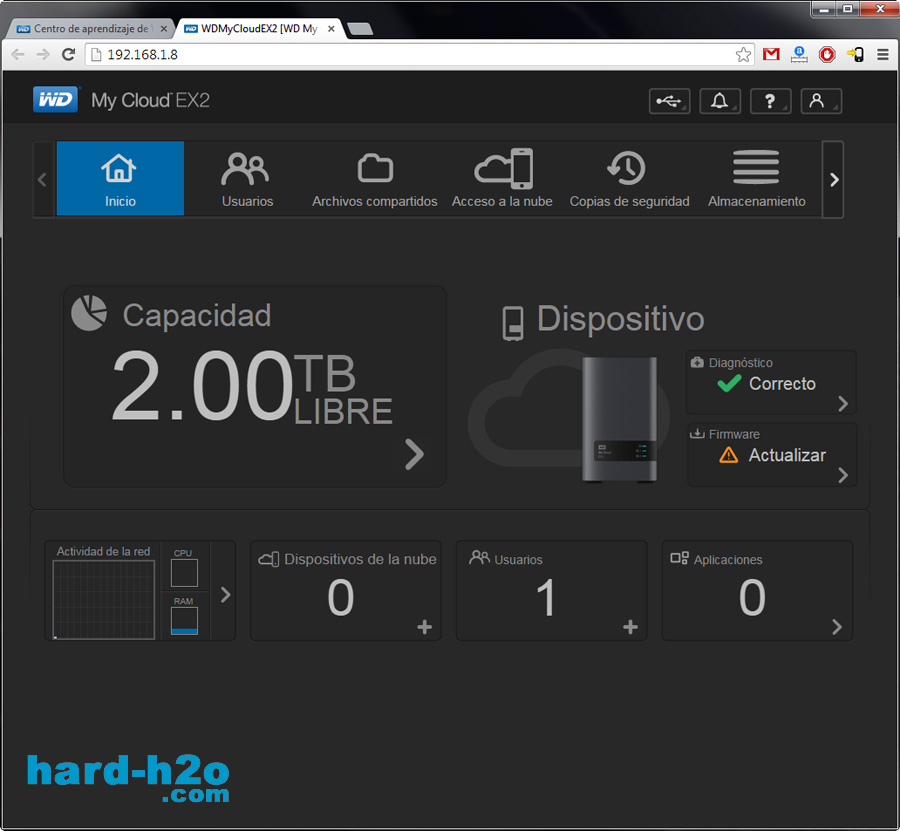Click the Diagnóstico medical kit icon

click(x=697, y=362)
